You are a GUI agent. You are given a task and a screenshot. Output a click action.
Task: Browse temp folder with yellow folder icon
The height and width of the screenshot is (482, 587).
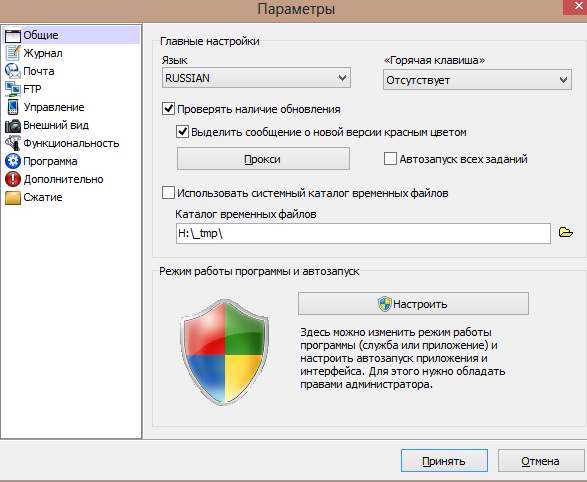point(565,232)
